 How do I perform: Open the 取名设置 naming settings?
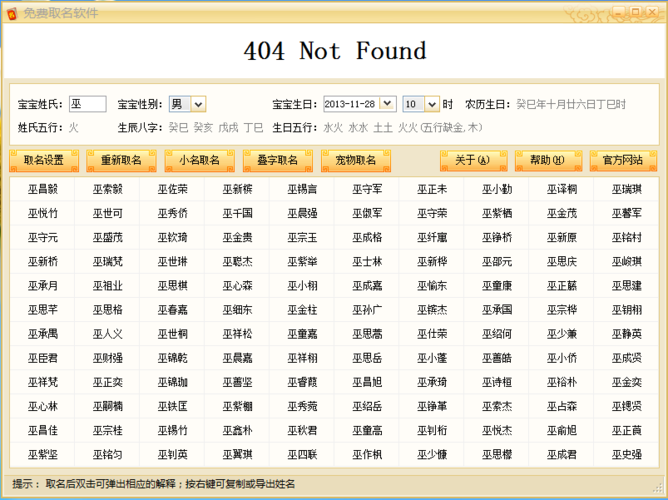[x=44, y=161]
